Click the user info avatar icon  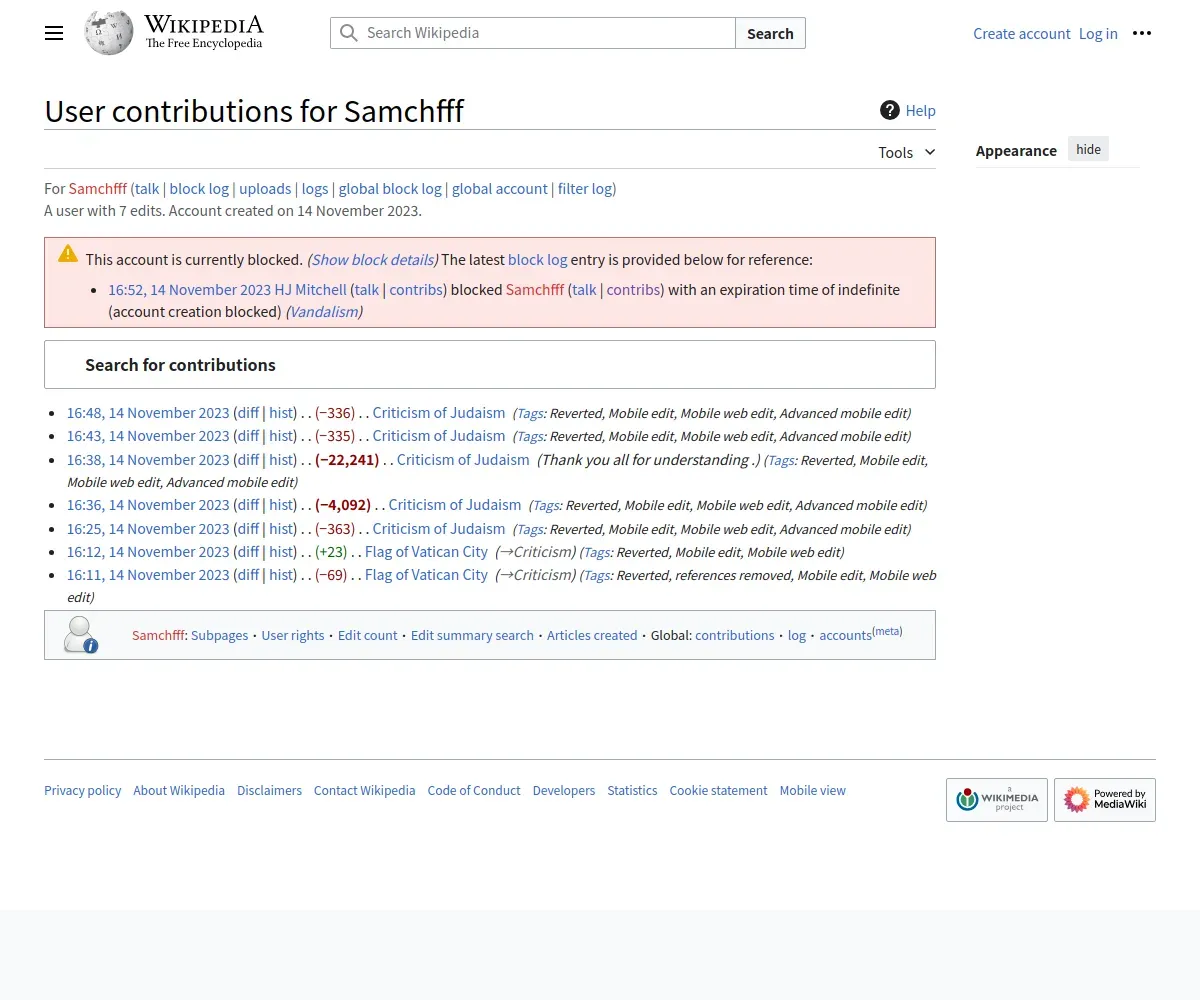80,635
